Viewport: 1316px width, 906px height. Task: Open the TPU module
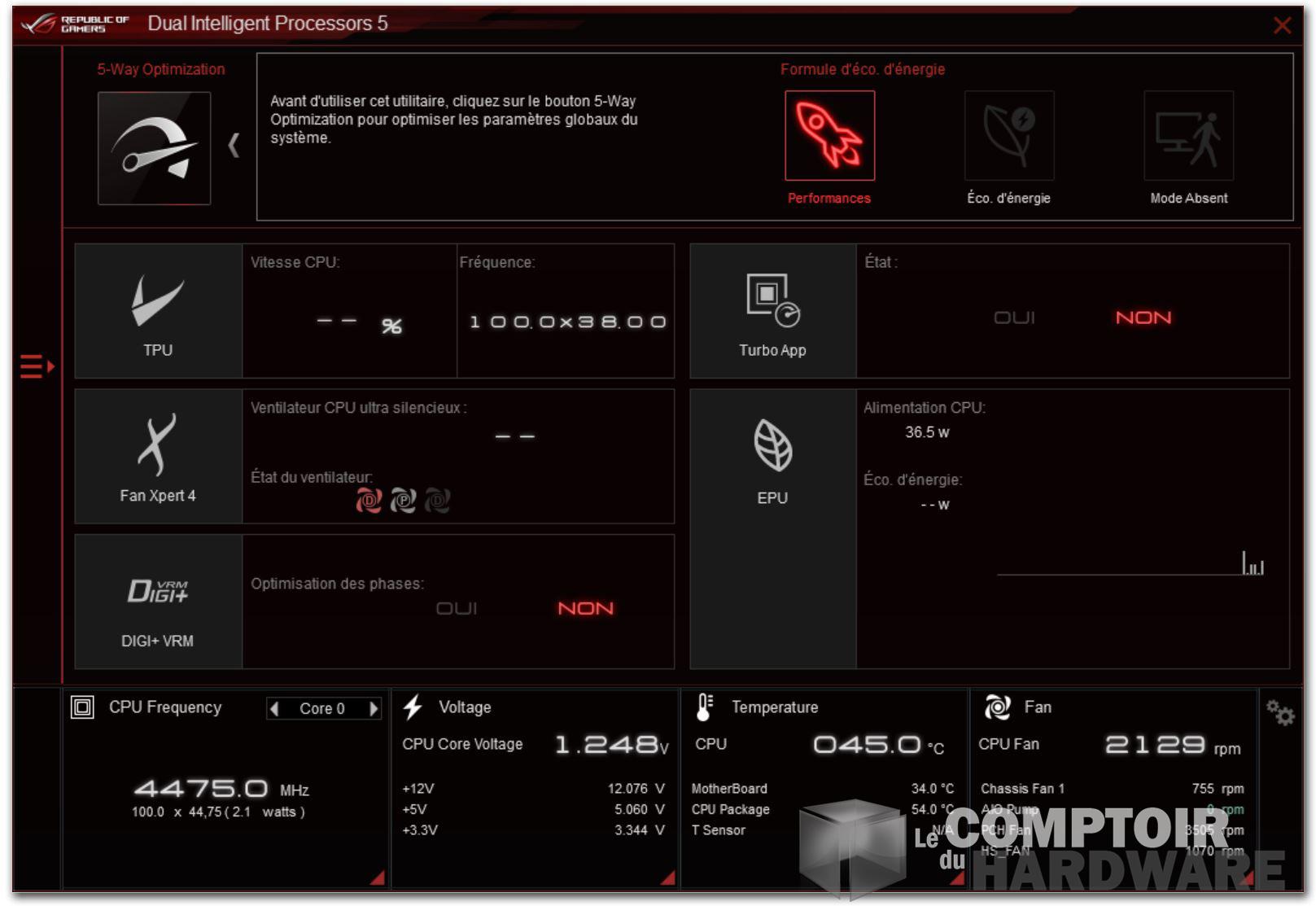pyautogui.click(x=158, y=311)
